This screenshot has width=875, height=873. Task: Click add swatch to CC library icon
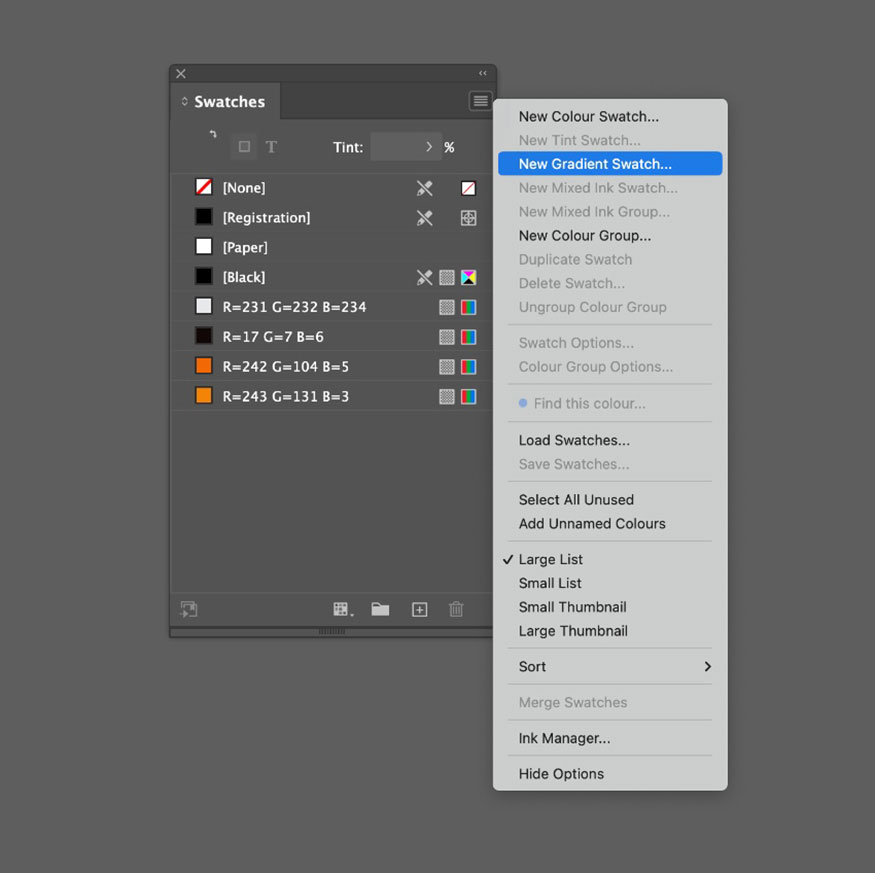point(189,609)
